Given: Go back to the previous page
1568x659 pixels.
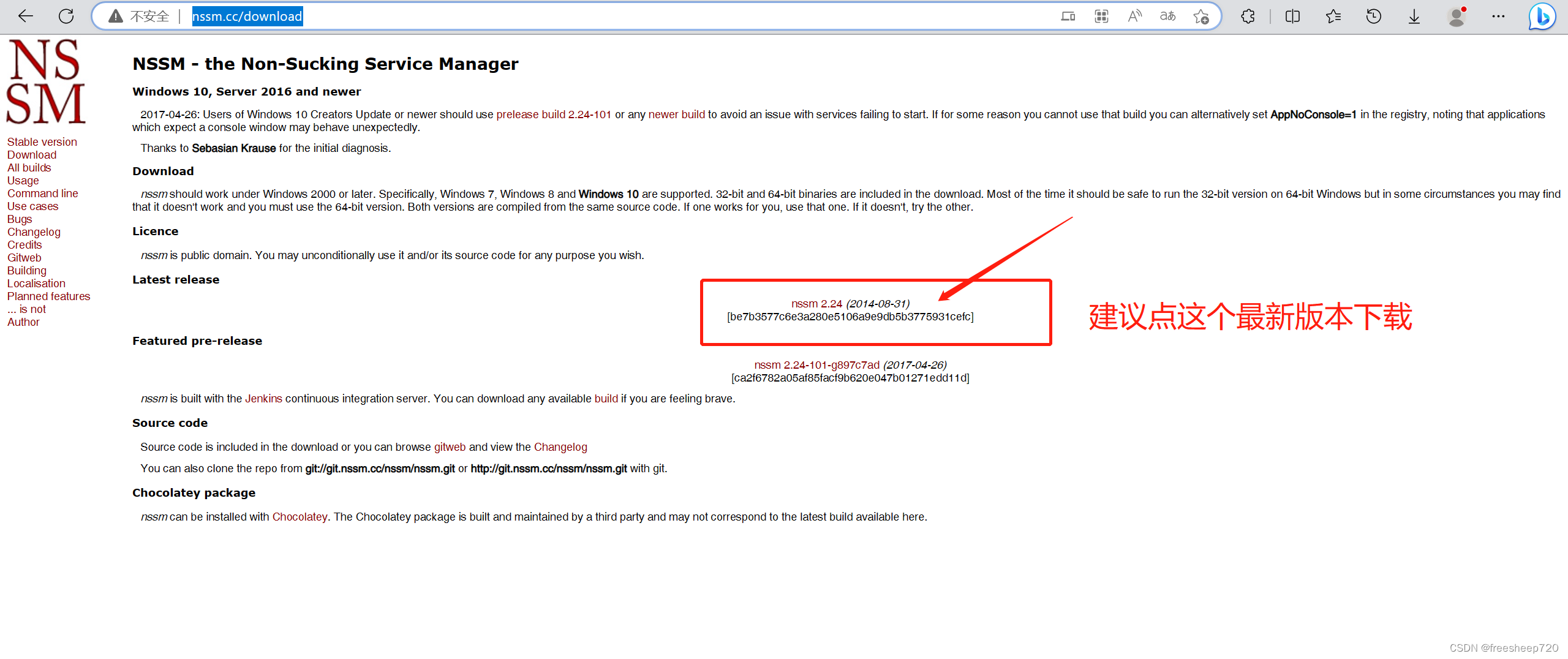Looking at the screenshot, I should tap(26, 17).
